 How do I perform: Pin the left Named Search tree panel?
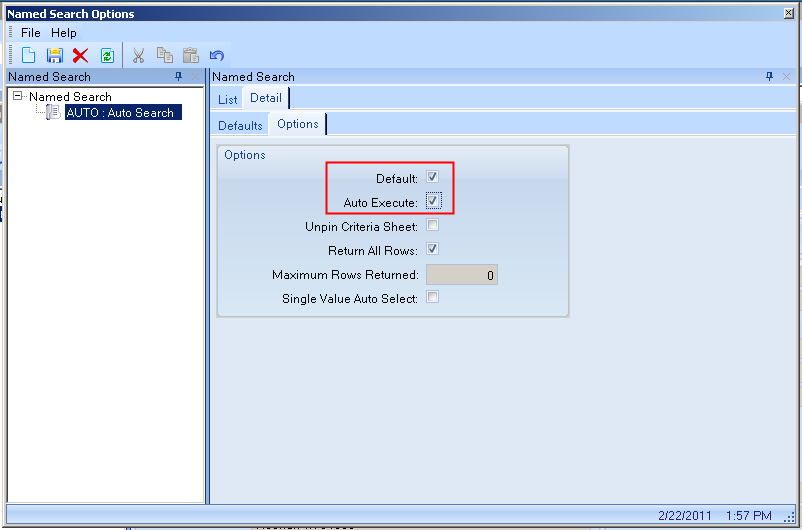pos(179,77)
